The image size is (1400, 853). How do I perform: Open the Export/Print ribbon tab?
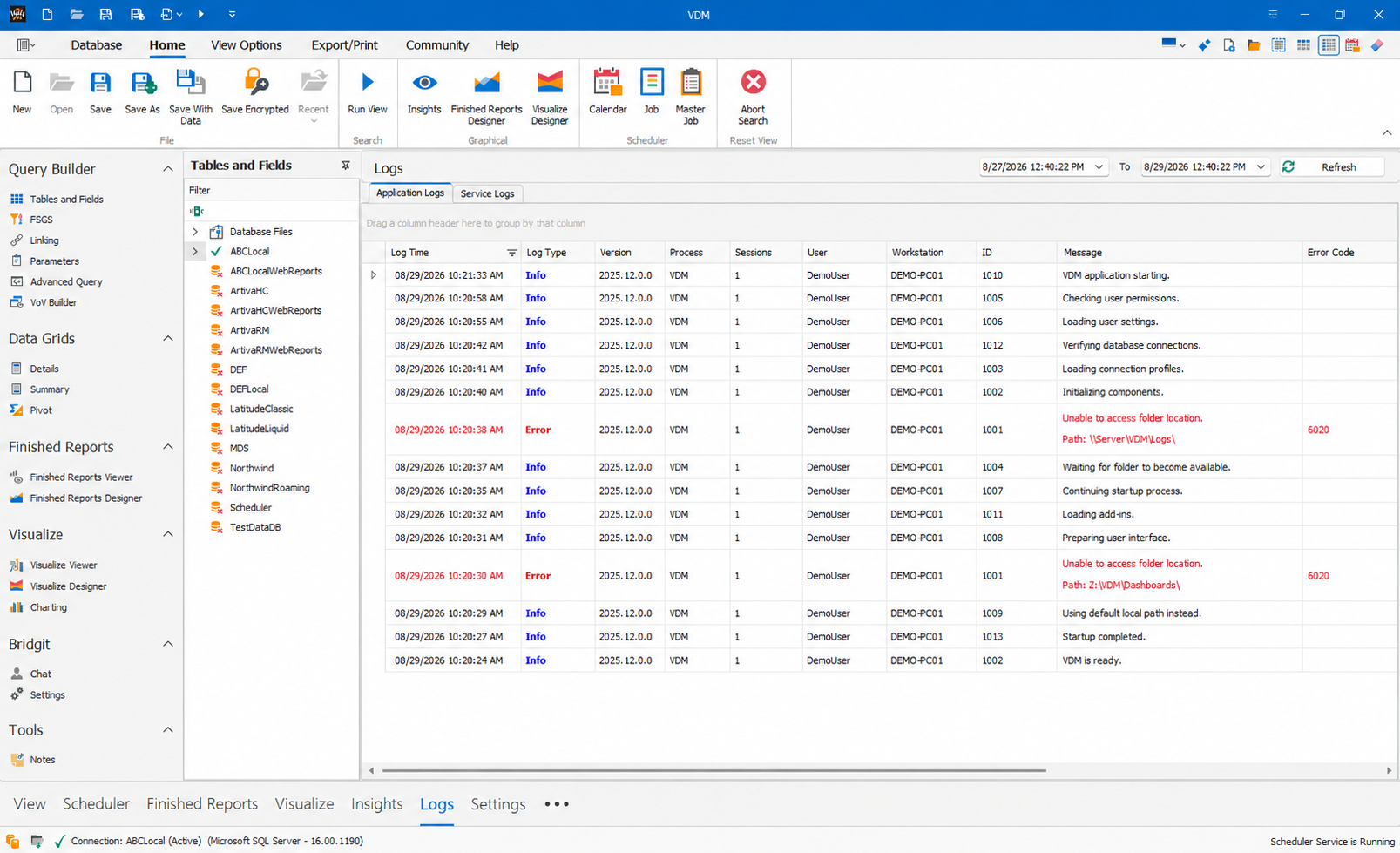(344, 45)
